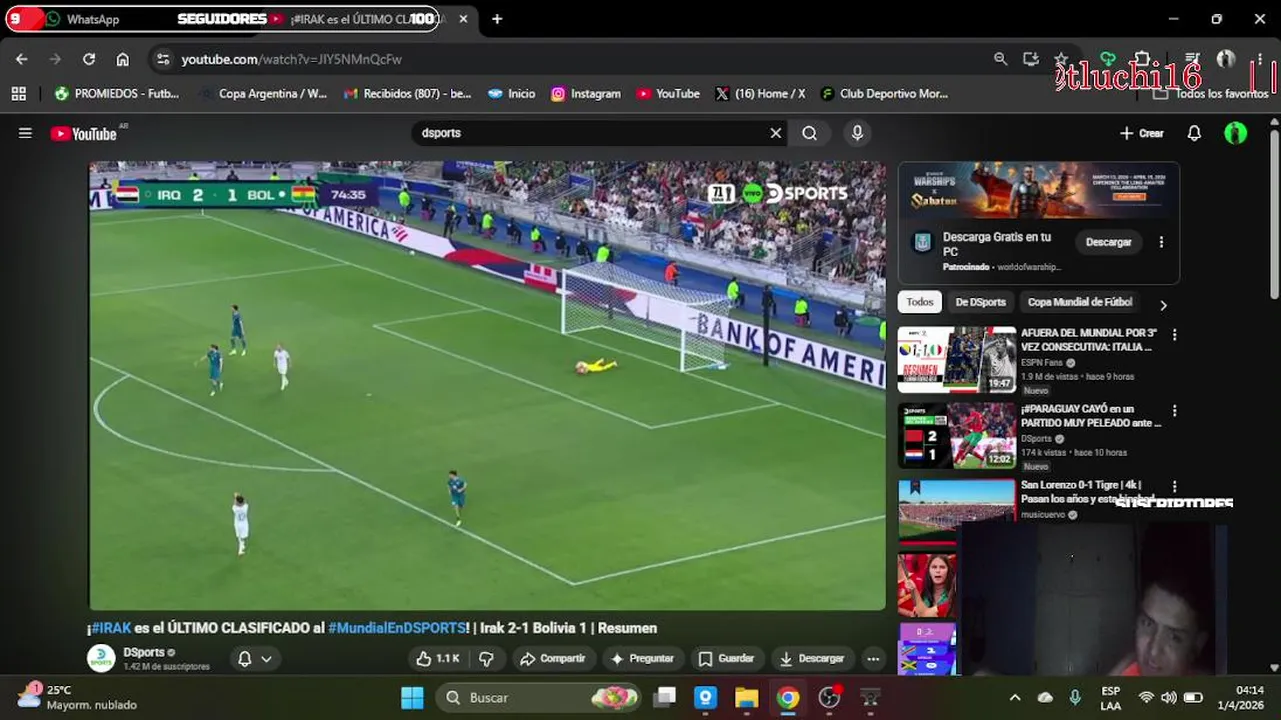Open San Lorenzo 0-1 Tigre thumbnail
The image size is (1281, 720).
956,510
